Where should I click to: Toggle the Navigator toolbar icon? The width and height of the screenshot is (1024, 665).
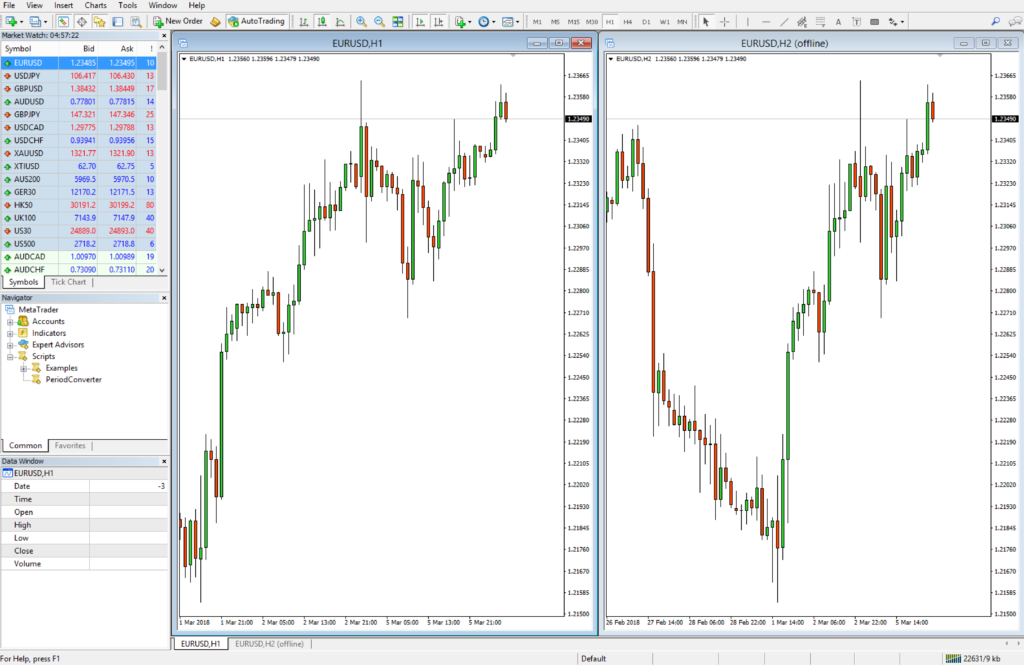click(x=99, y=22)
